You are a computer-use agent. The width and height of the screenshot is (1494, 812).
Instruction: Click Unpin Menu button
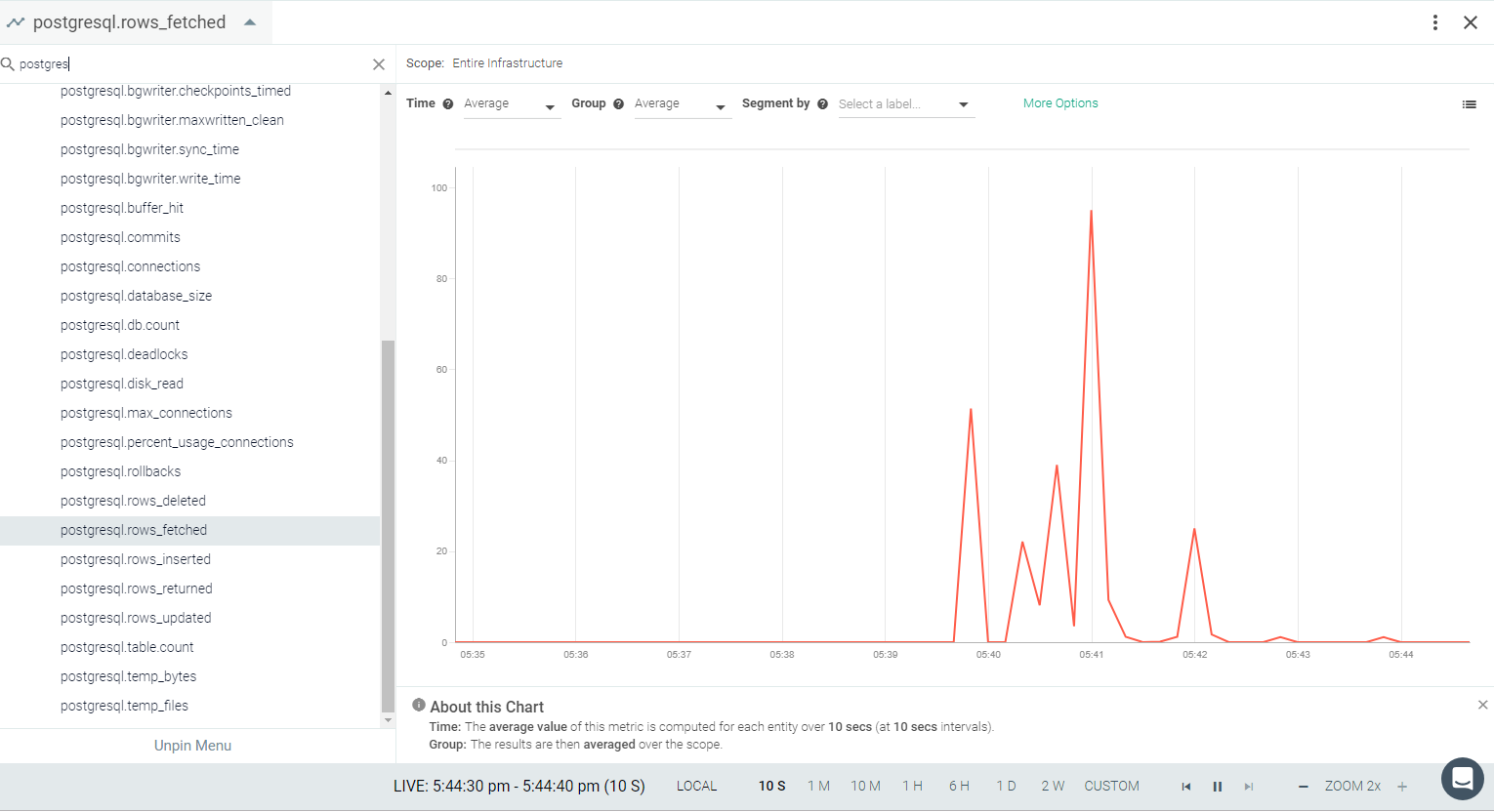[x=192, y=746]
